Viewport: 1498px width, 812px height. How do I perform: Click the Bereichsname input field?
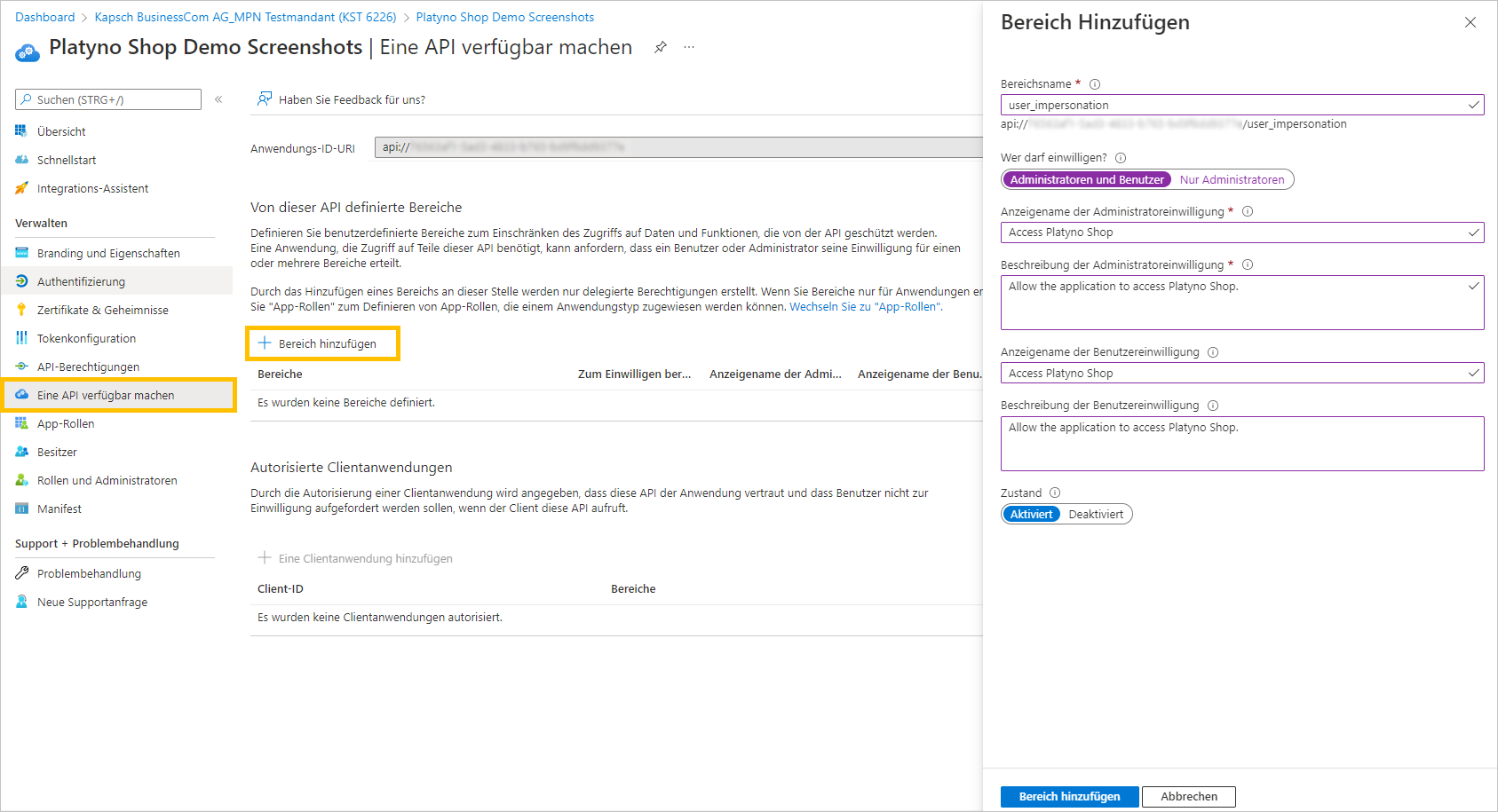point(1241,105)
